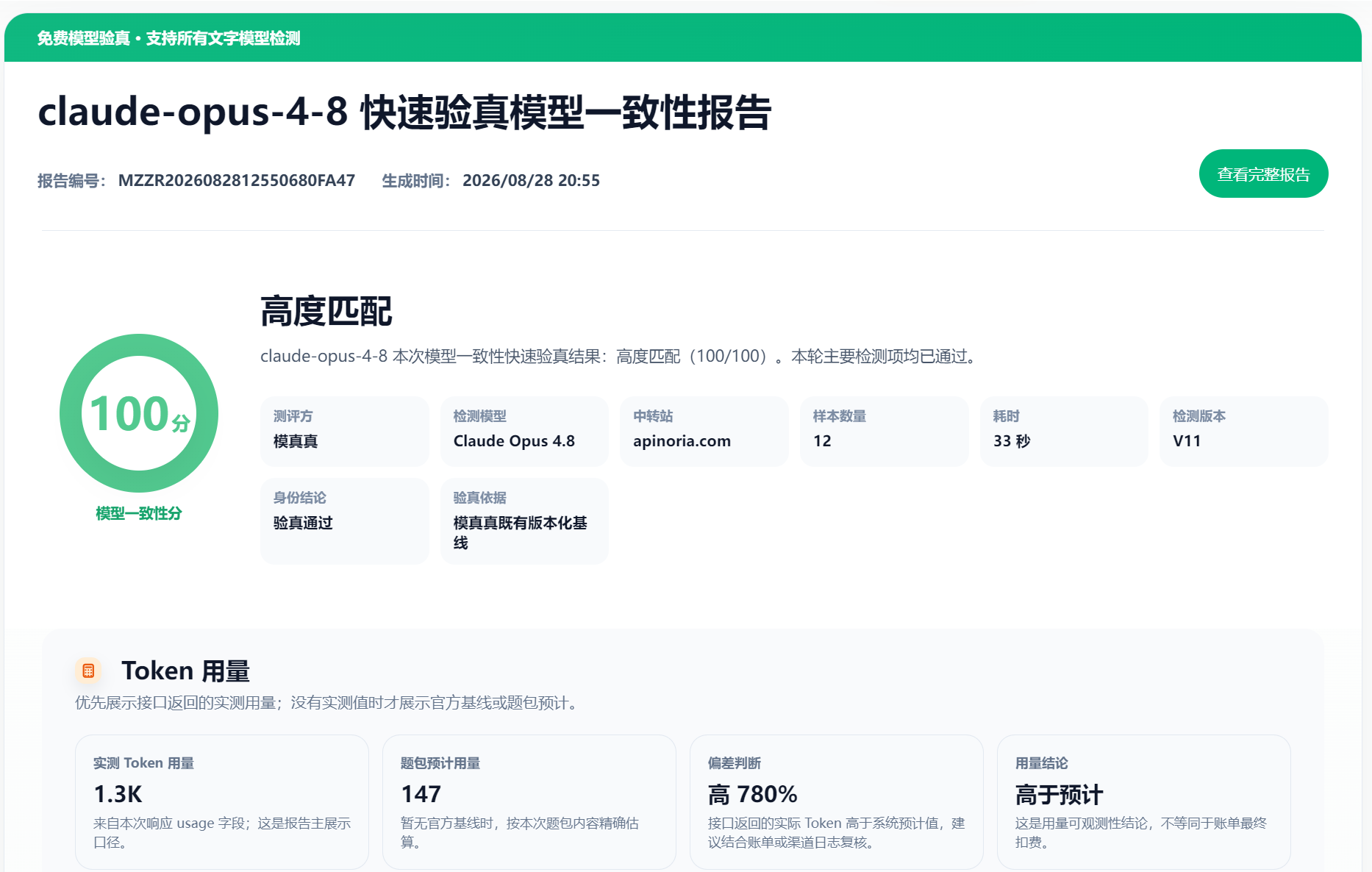
Task: Select the value Claude Opus 4.8
Action: click(x=514, y=441)
